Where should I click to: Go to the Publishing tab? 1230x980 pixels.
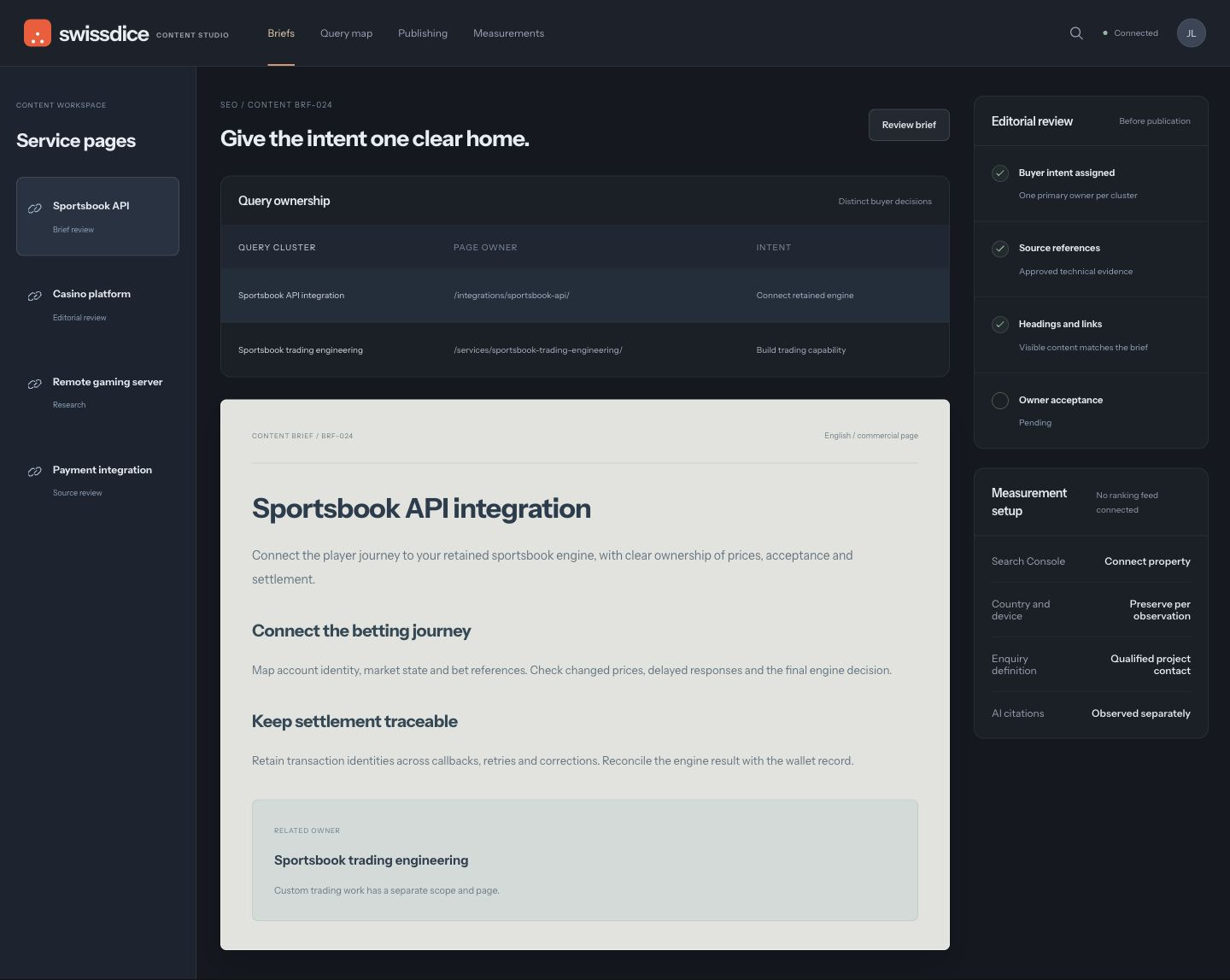coord(423,33)
